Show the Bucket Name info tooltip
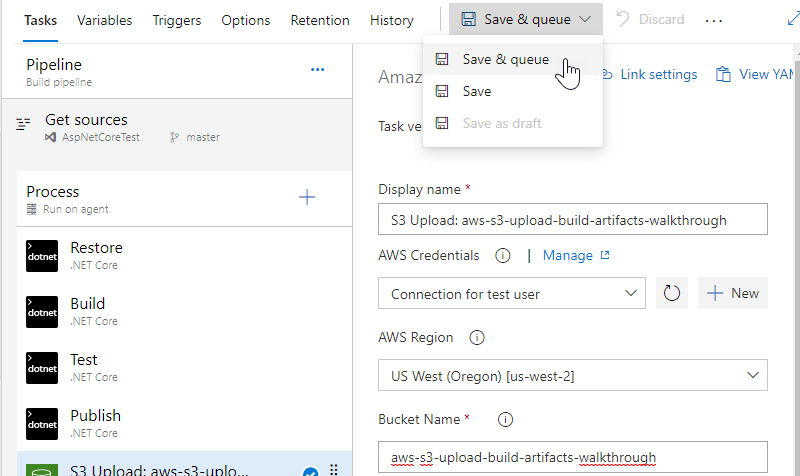The width and height of the screenshot is (800, 476). 505,419
